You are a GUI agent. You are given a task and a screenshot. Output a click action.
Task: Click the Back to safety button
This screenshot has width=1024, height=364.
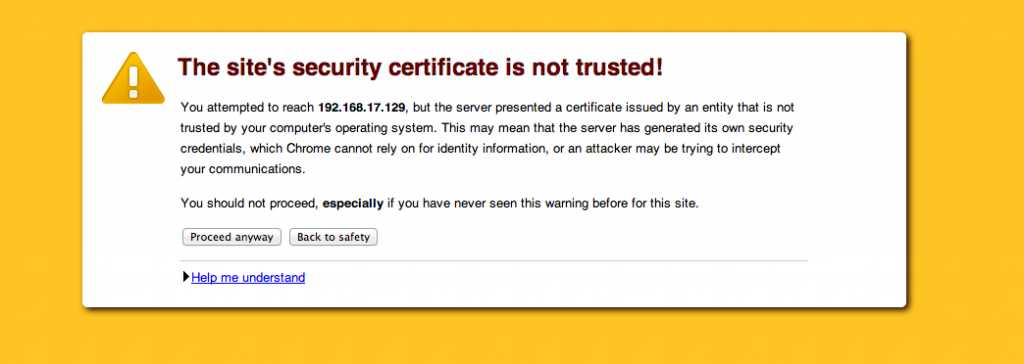pyautogui.click(x=333, y=237)
